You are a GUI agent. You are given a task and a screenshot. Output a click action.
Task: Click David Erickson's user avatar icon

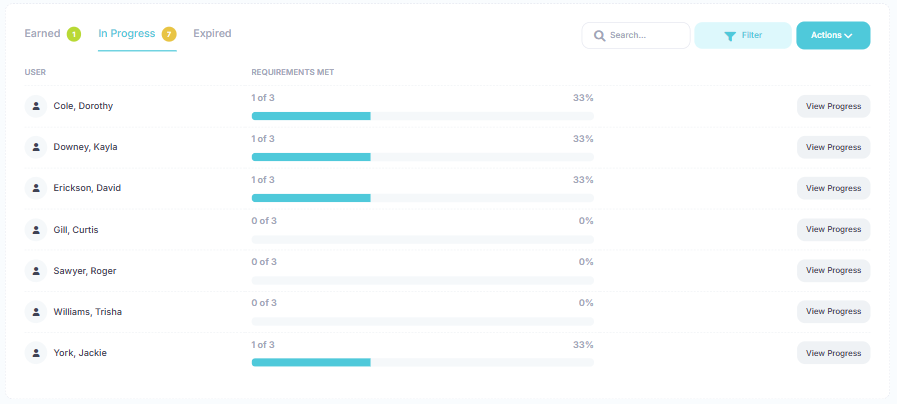click(x=36, y=188)
